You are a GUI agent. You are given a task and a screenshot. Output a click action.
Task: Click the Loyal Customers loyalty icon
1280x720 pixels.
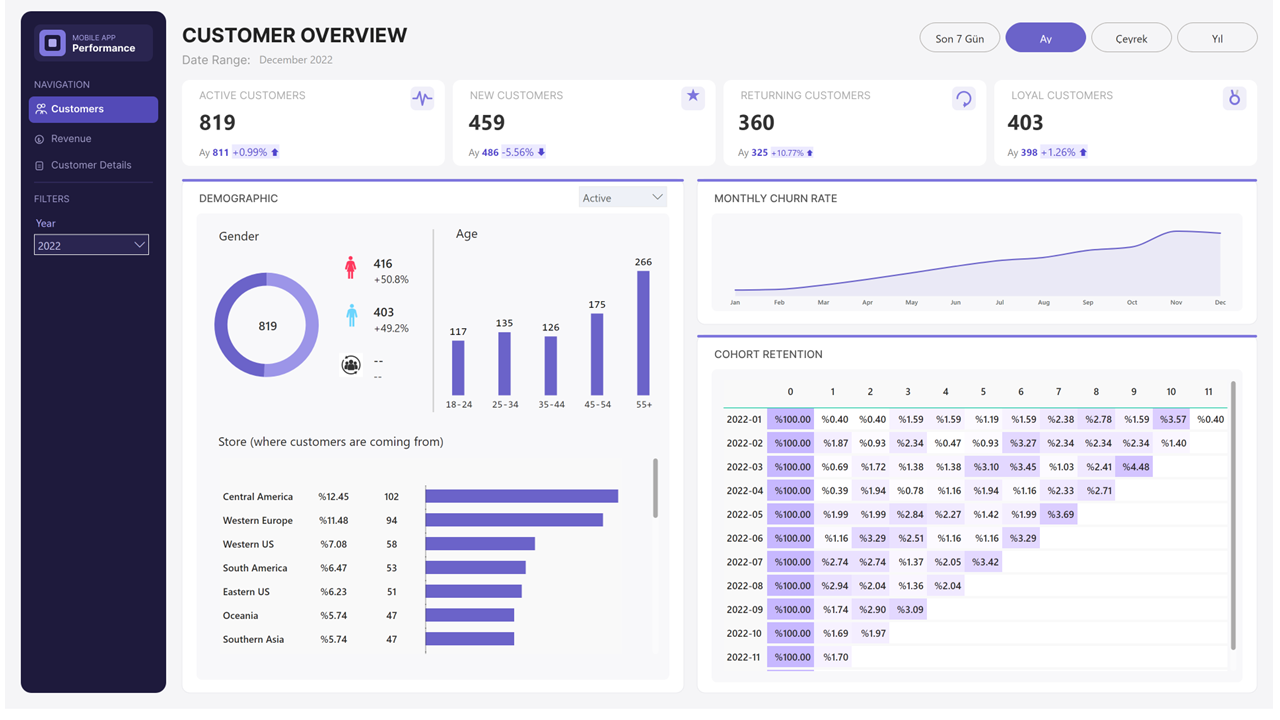(1234, 97)
